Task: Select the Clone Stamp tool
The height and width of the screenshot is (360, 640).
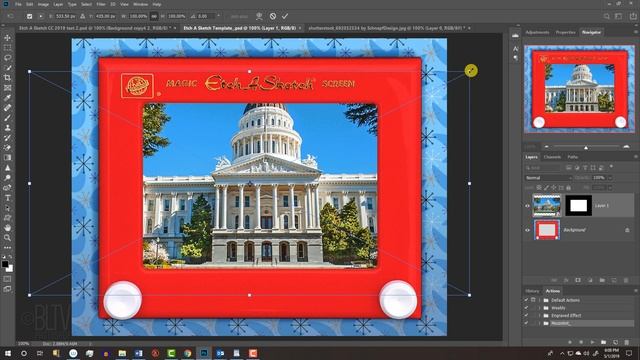Action: point(7,127)
